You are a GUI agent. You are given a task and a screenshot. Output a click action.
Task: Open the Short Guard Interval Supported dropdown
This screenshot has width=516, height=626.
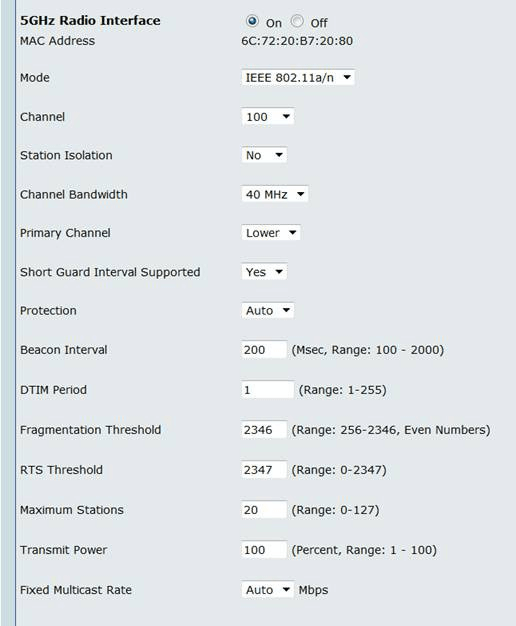point(264,272)
